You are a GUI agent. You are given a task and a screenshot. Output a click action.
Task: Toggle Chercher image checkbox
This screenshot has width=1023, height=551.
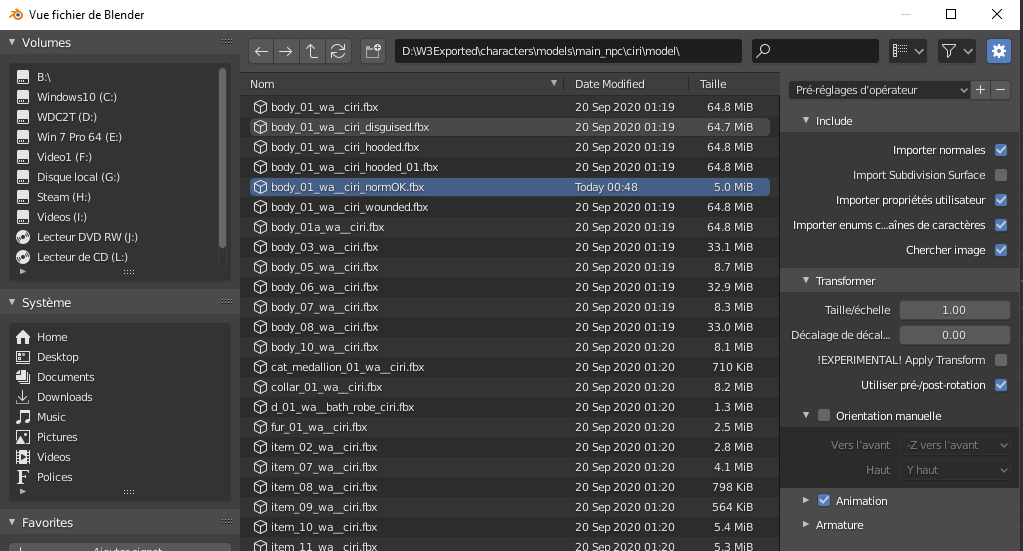coord(1001,250)
